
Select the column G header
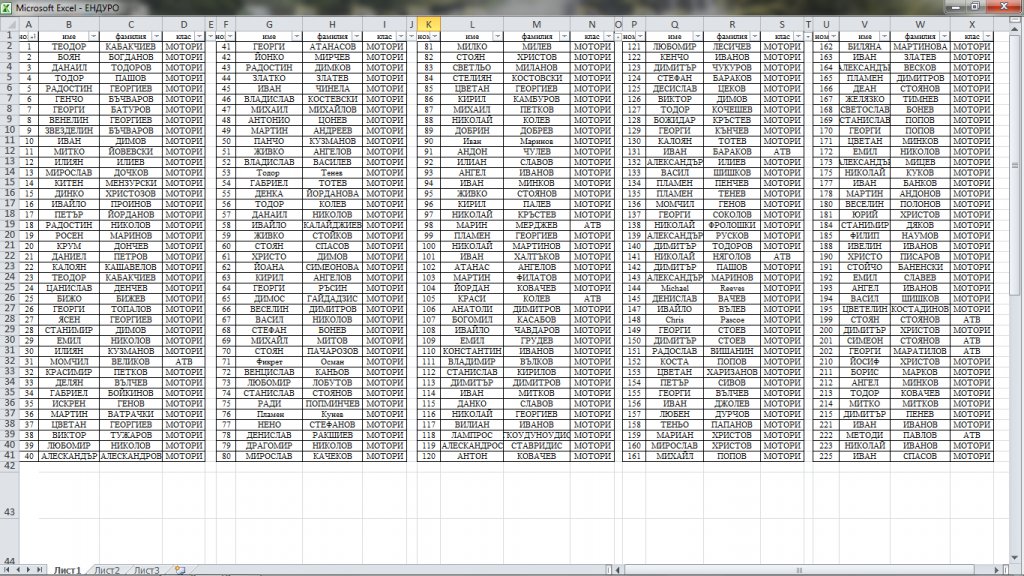(x=269, y=23)
